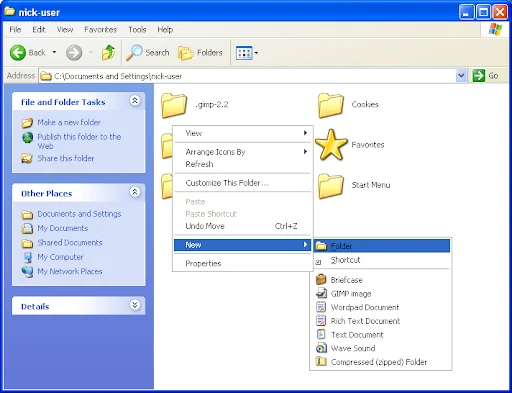
Task: Create new Text Document item
Action: coord(382,335)
